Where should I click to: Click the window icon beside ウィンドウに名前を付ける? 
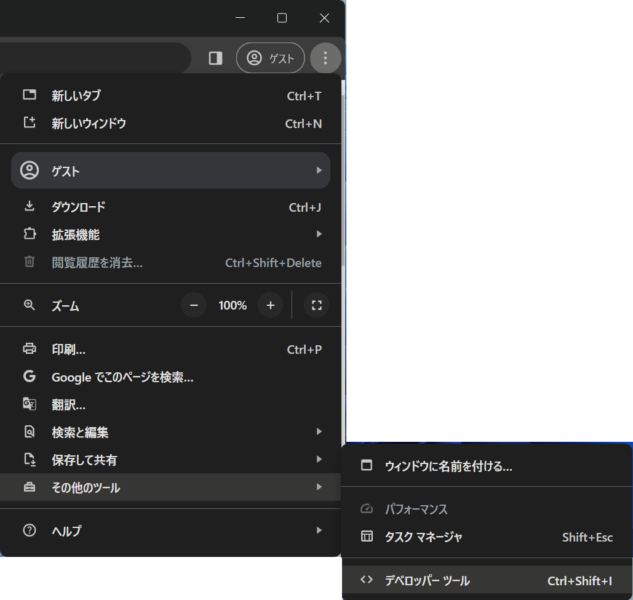(x=367, y=465)
